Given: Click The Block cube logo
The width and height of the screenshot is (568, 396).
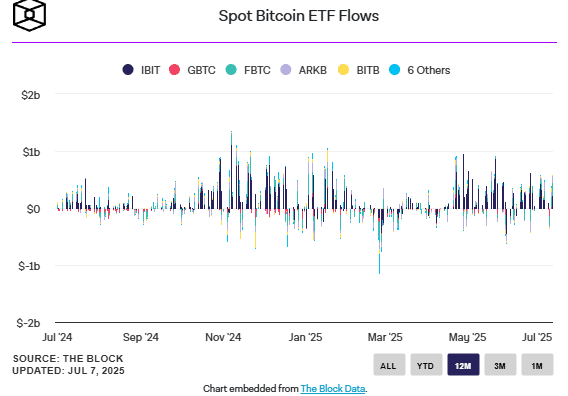Looking at the screenshot, I should 29,16.
